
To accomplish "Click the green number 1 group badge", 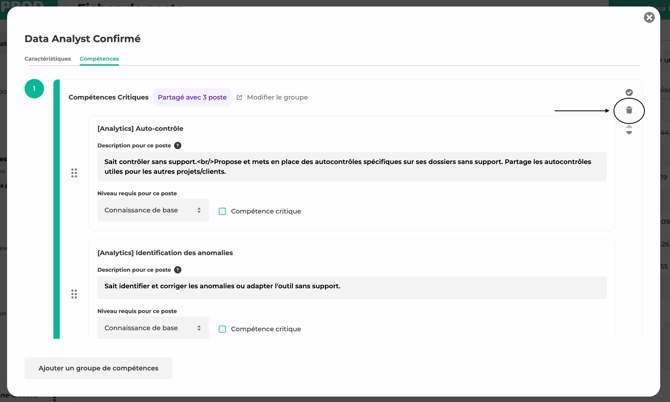I will (34, 89).
